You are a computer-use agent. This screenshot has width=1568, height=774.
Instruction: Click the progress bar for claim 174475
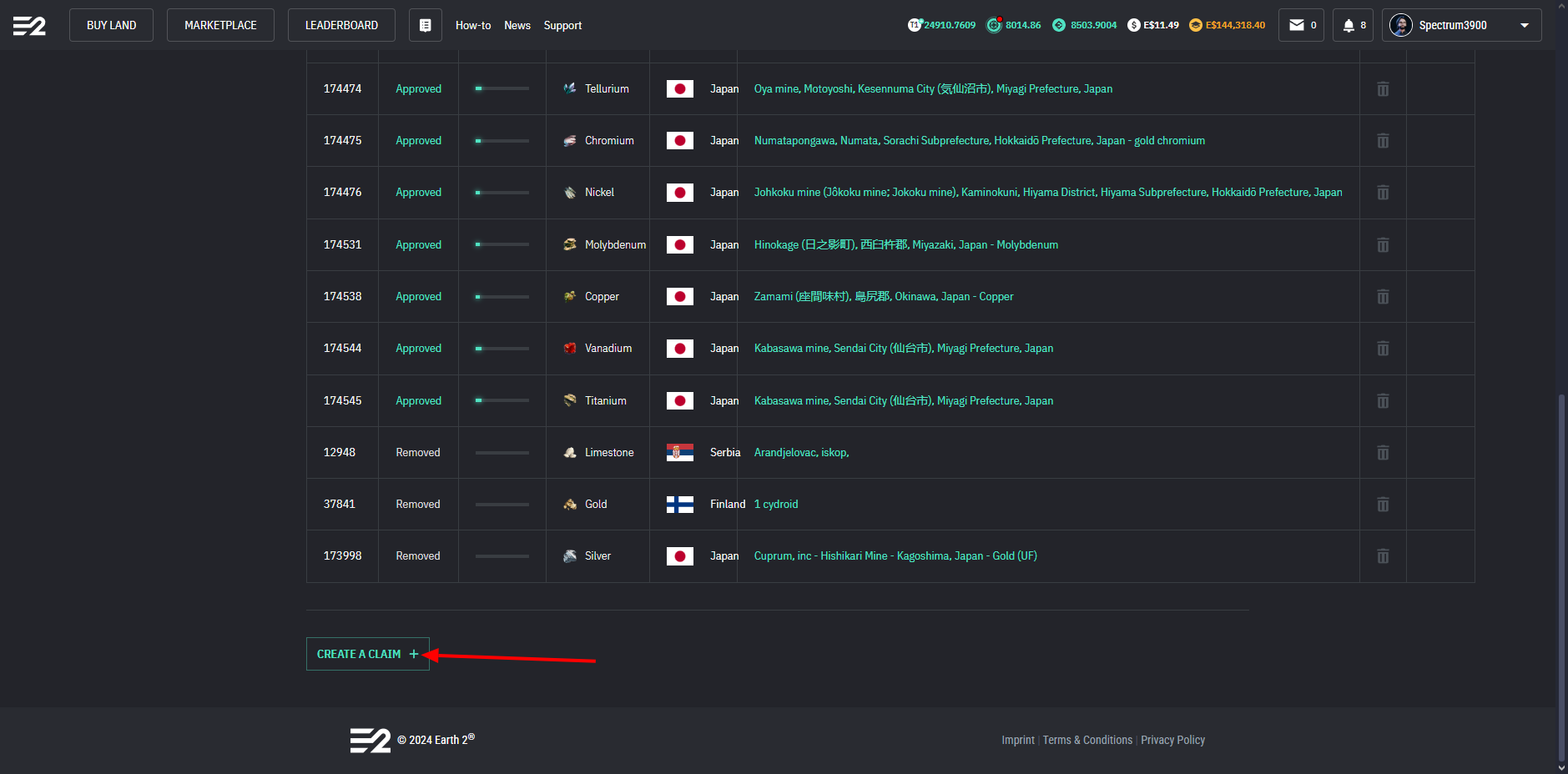tap(502, 140)
